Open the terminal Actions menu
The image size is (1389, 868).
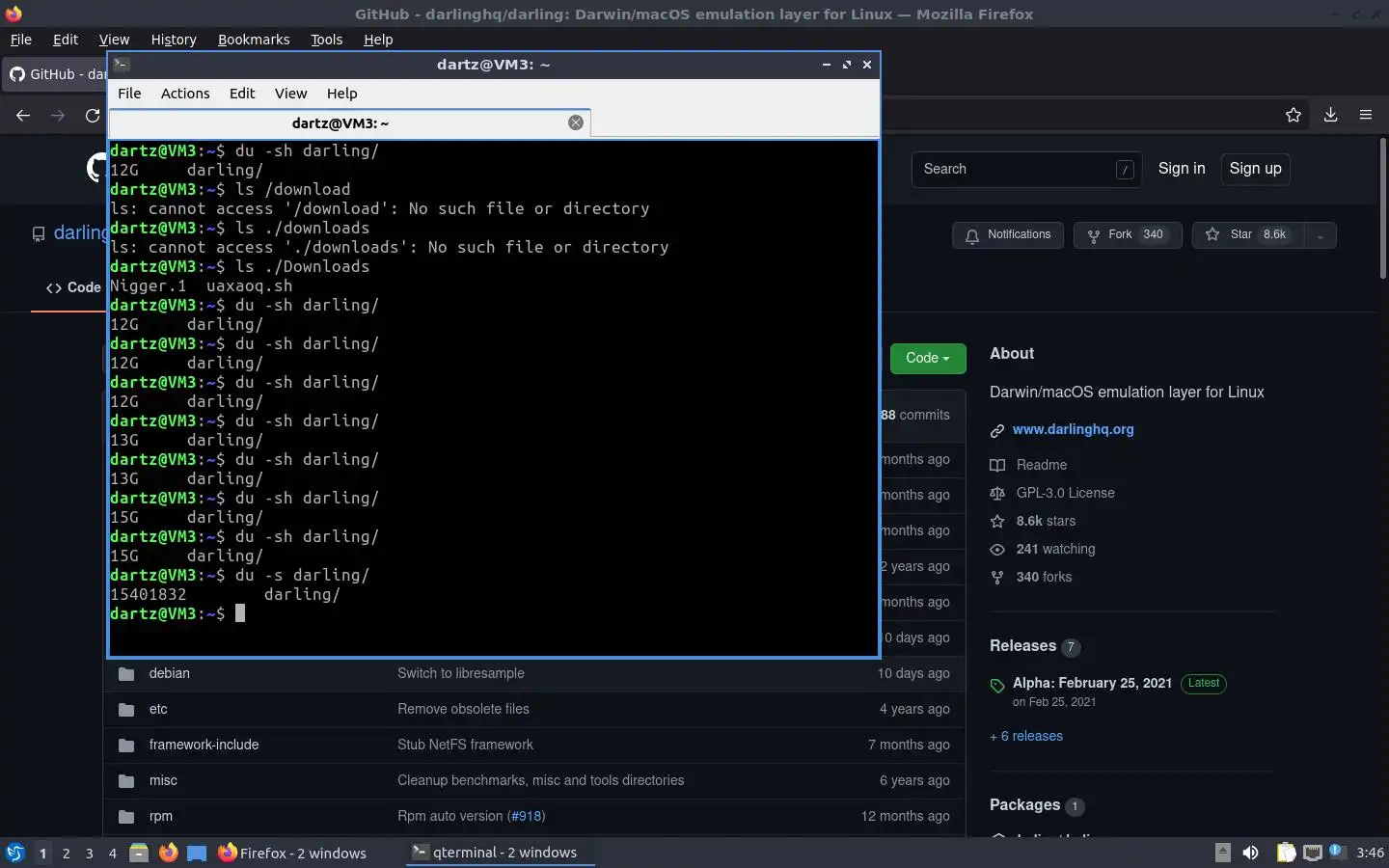(185, 94)
